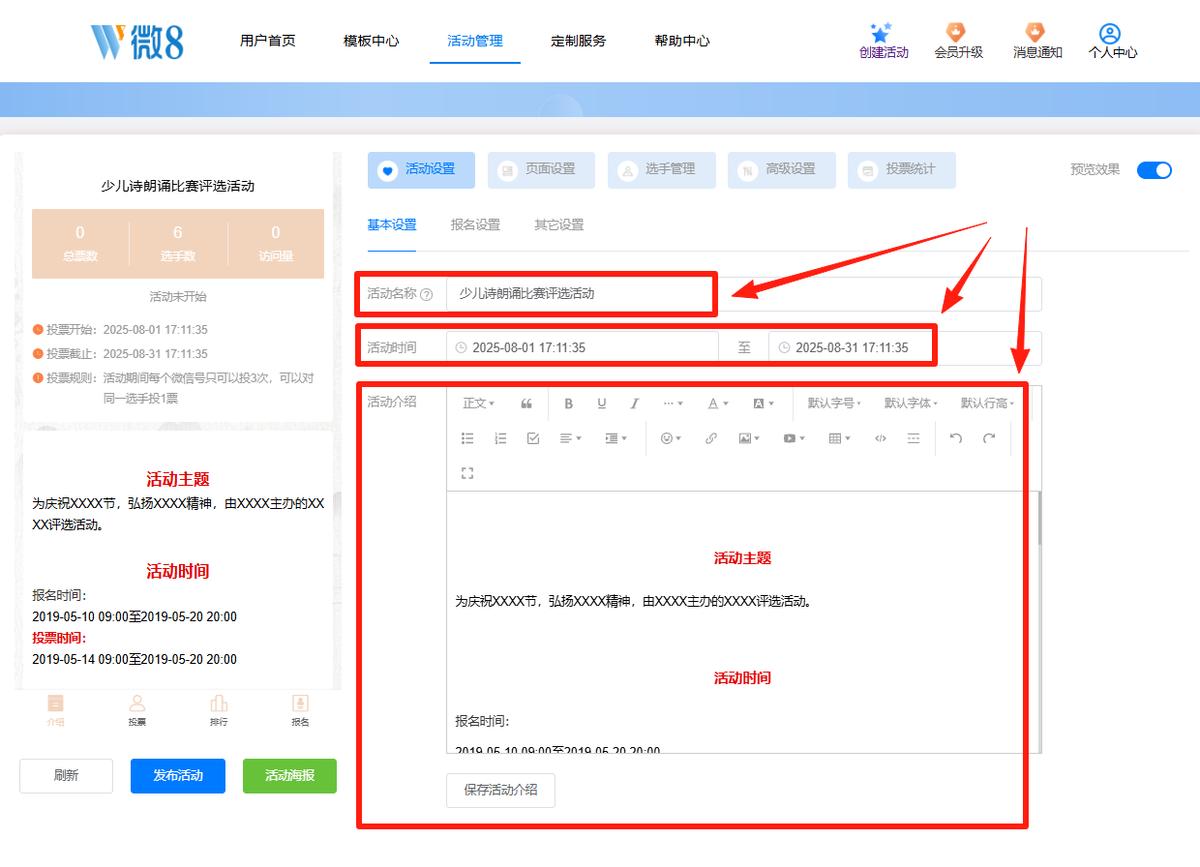Apply underline formatting in the editor
This screenshot has height=867, width=1200.
(x=602, y=403)
